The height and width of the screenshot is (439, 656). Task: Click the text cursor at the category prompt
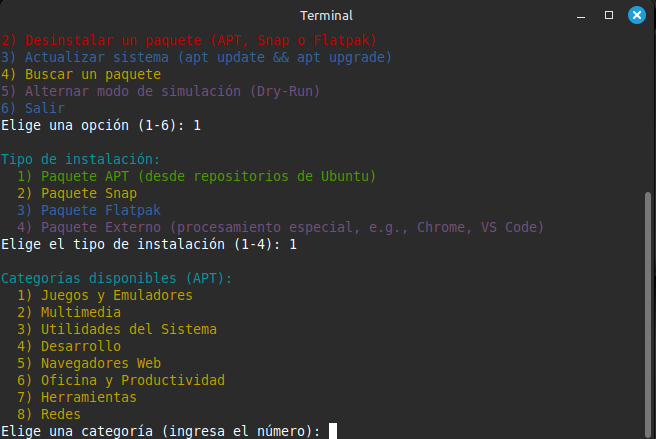coord(333,431)
